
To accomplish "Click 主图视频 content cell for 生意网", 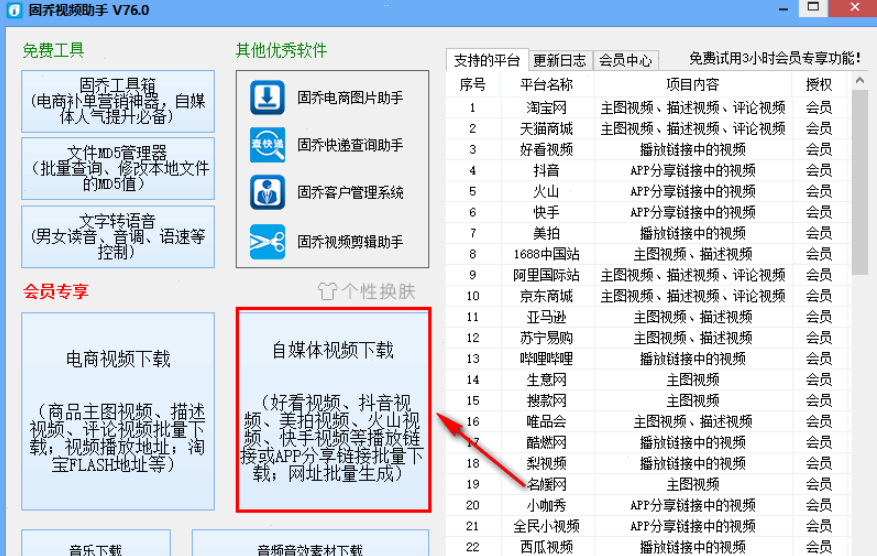I will (692, 380).
